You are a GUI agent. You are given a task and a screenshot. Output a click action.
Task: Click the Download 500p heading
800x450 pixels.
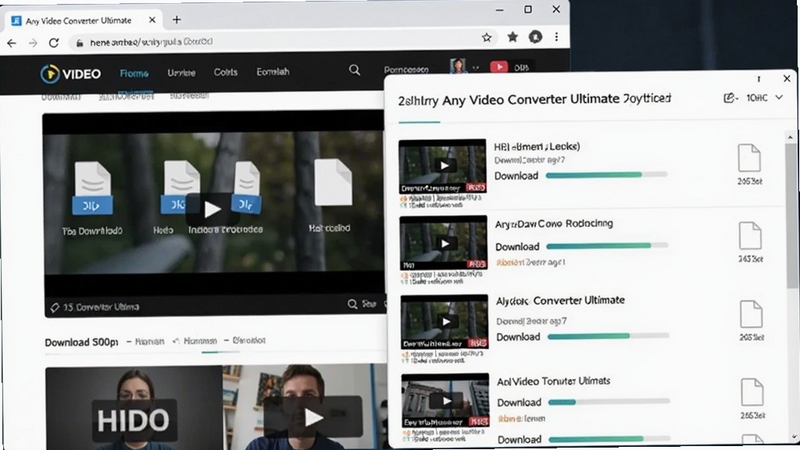(x=82, y=342)
